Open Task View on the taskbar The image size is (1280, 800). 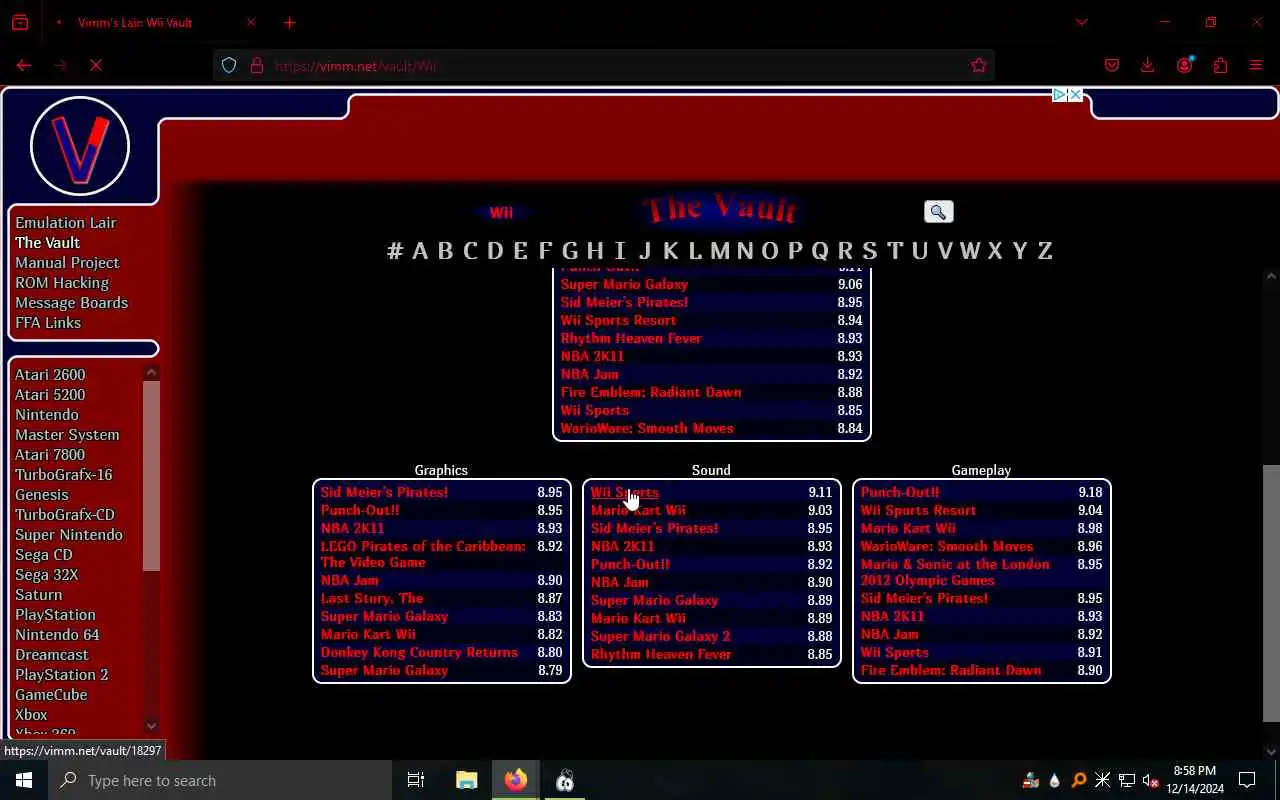(x=416, y=780)
